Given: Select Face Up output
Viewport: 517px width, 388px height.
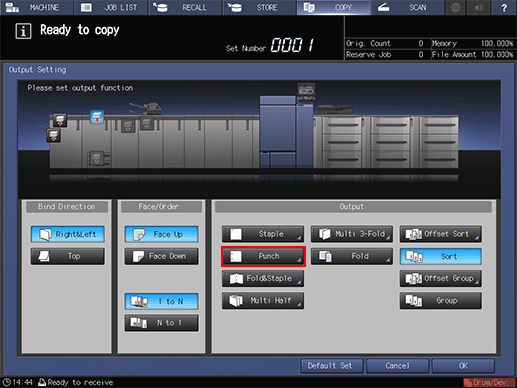Looking at the screenshot, I should (x=162, y=234).
